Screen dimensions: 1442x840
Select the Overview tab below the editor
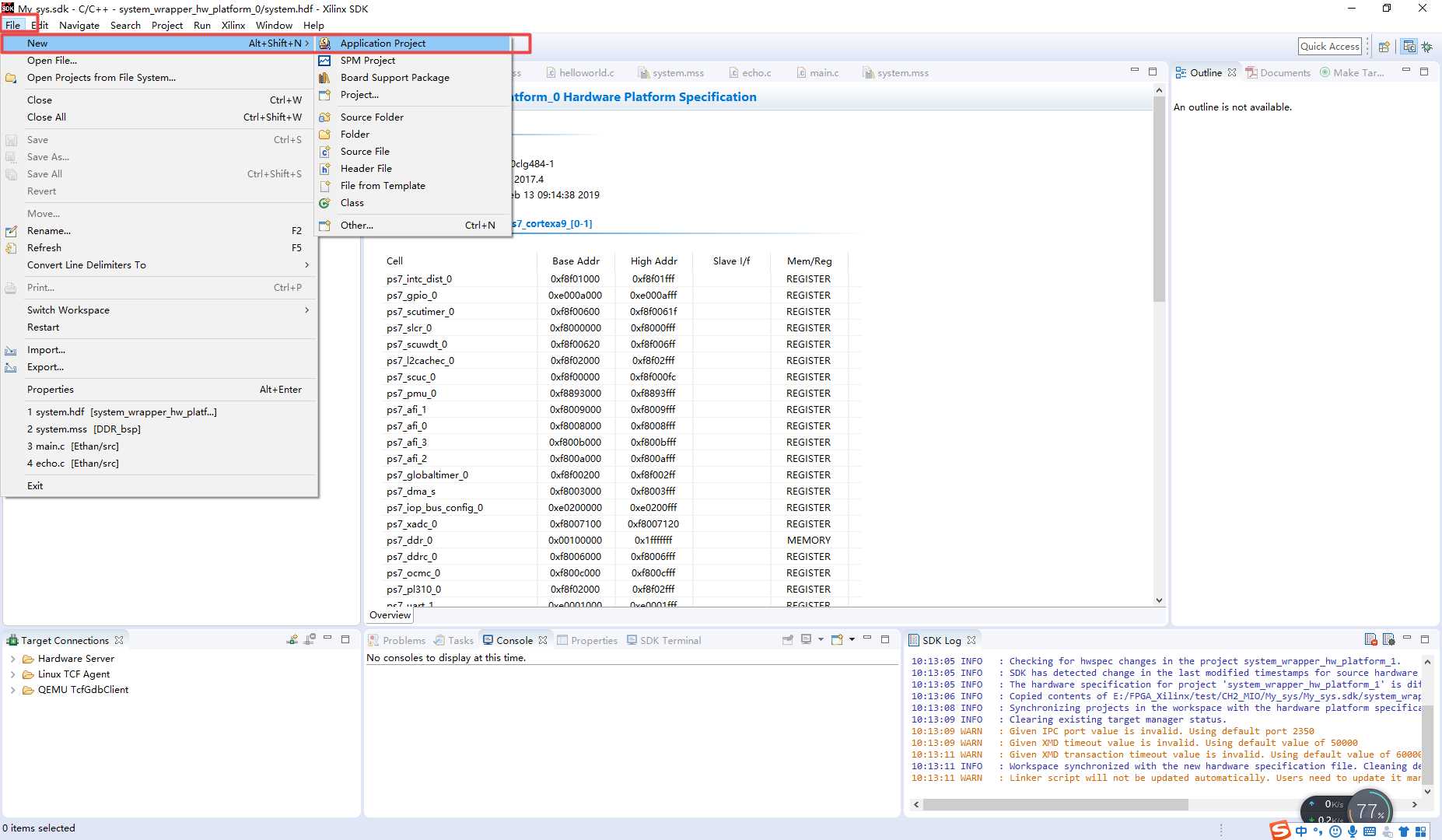tap(390, 615)
